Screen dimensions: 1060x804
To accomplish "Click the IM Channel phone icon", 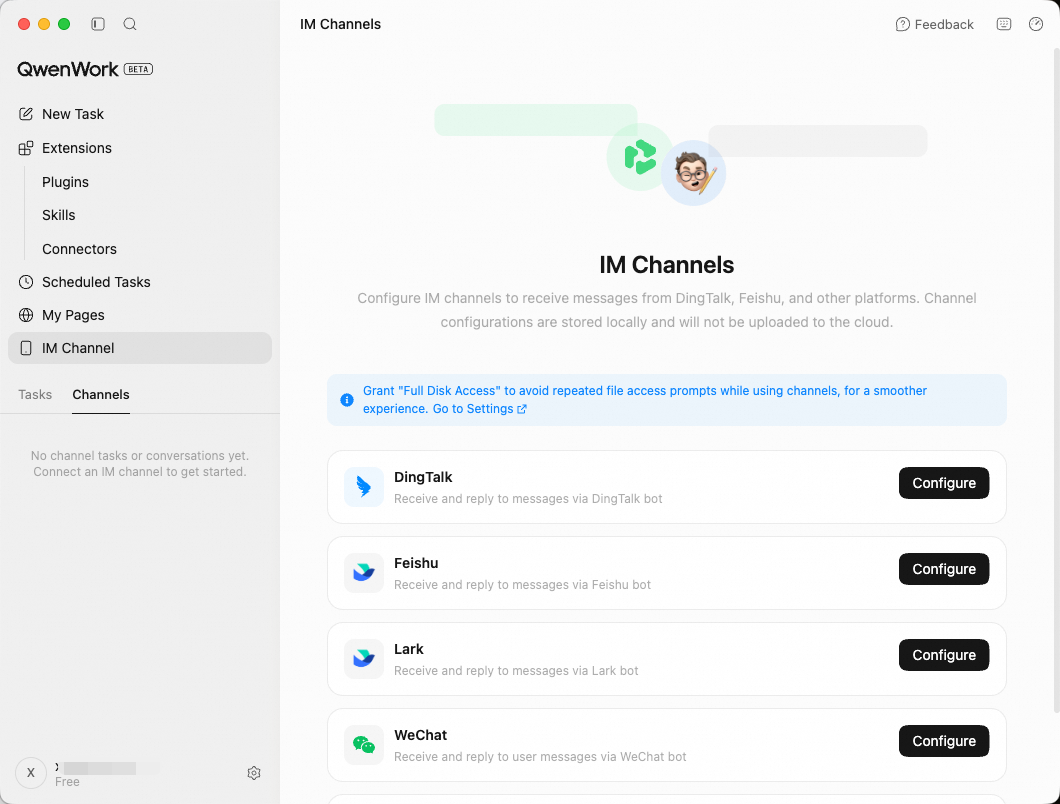I will pyautogui.click(x=26, y=348).
